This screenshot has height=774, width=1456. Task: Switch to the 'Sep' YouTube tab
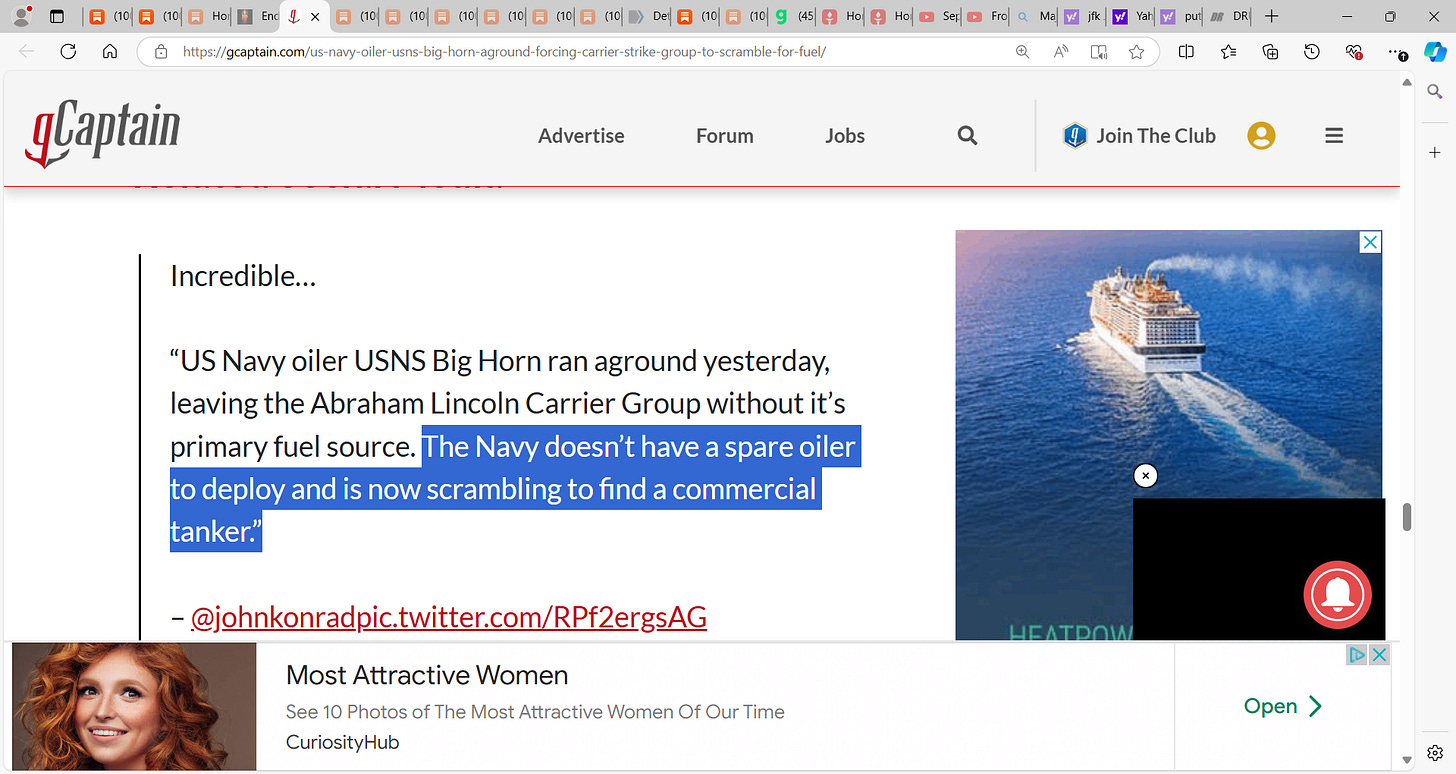938,17
